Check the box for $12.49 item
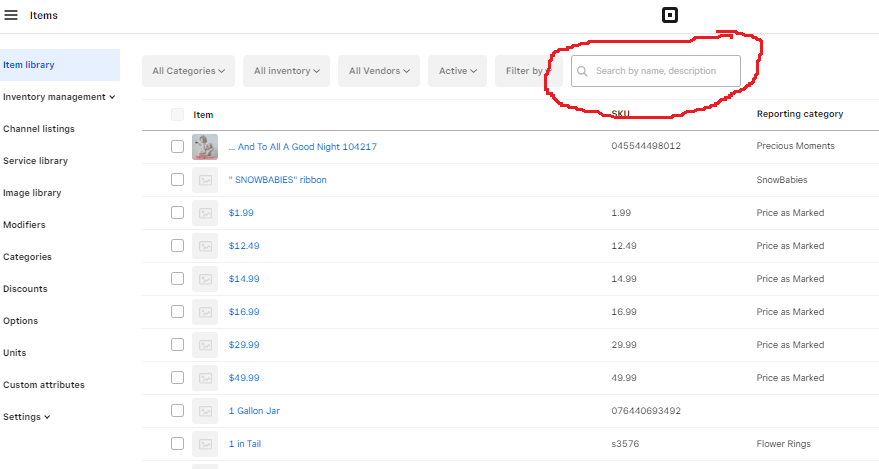Image resolution: width=879 pixels, height=469 pixels. (177, 246)
